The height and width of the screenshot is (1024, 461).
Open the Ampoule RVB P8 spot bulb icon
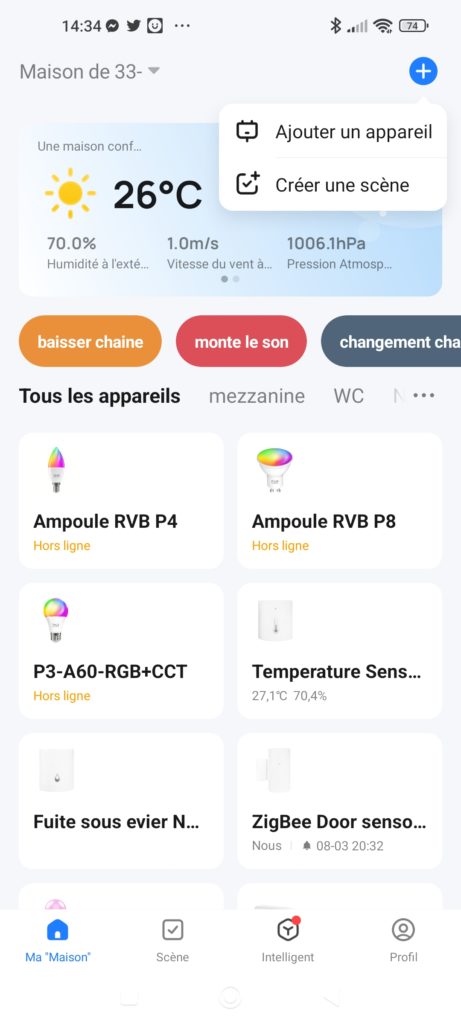[274, 470]
